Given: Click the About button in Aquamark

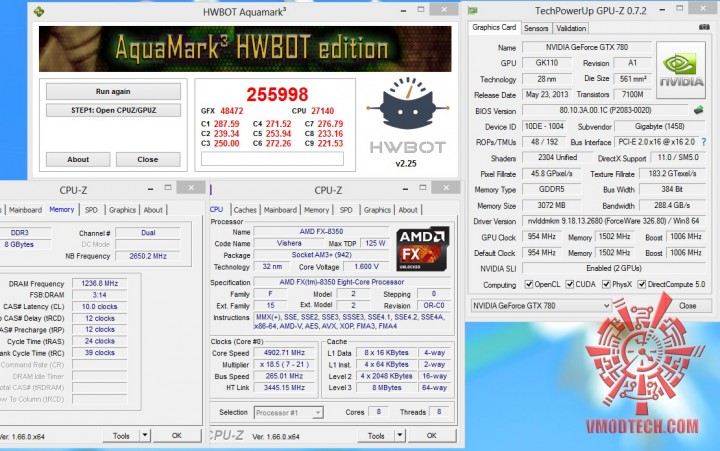Looking at the screenshot, I should tap(78, 159).
